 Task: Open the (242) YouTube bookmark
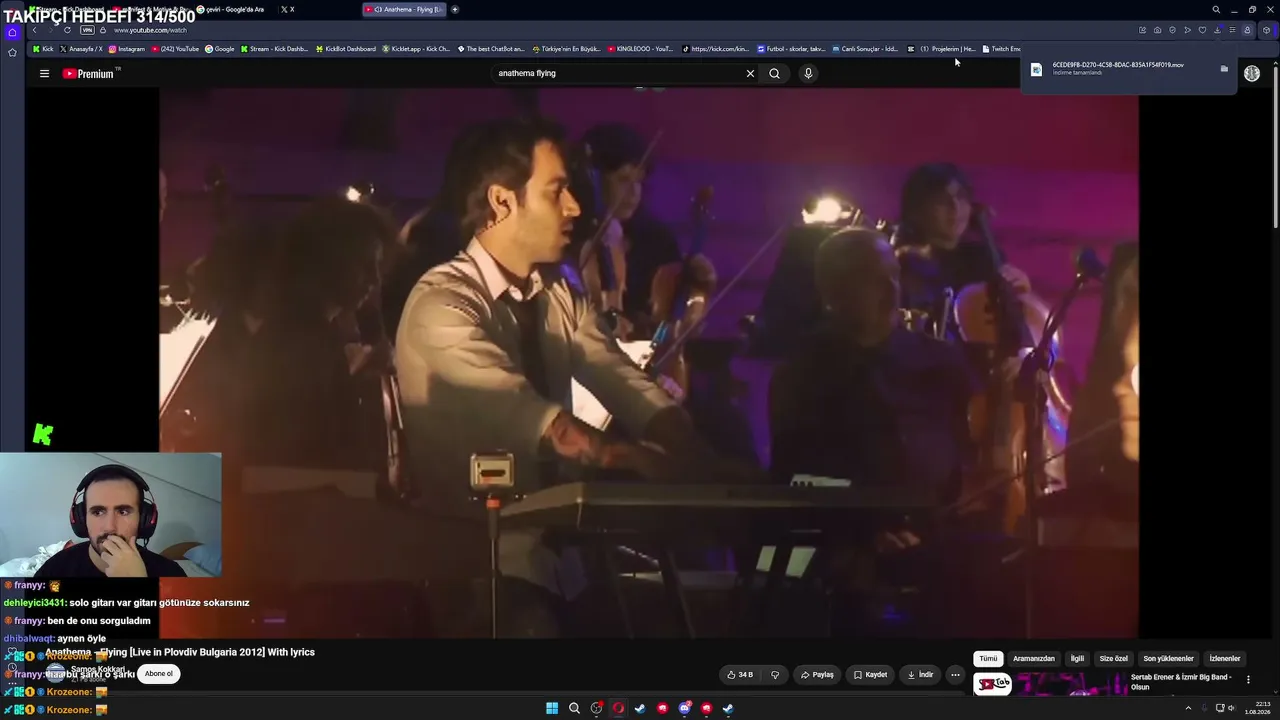tap(175, 49)
